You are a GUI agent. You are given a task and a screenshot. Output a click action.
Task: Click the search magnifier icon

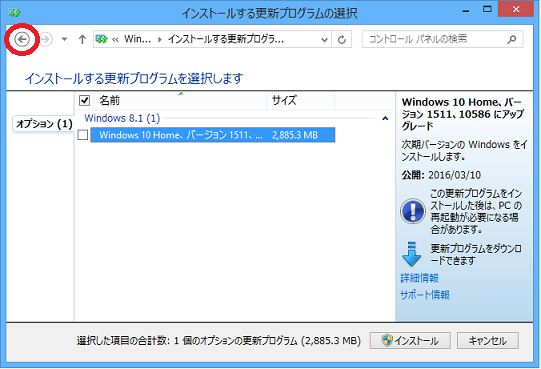[x=512, y=39]
